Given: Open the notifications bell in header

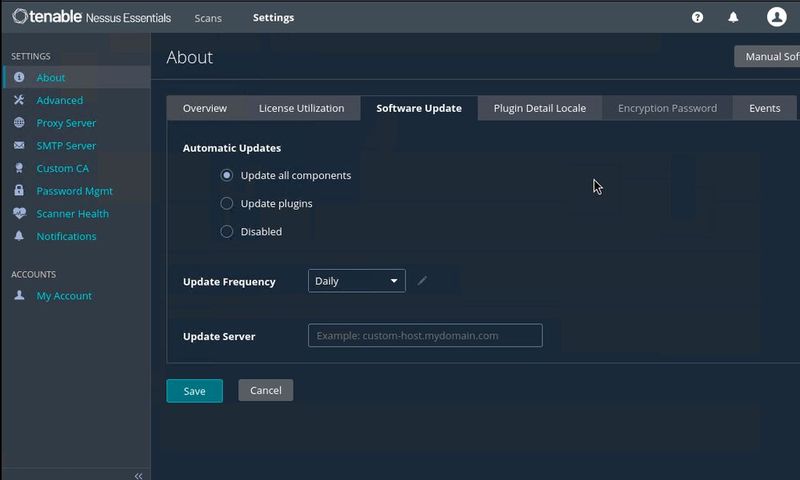Looking at the screenshot, I should pos(733,17).
